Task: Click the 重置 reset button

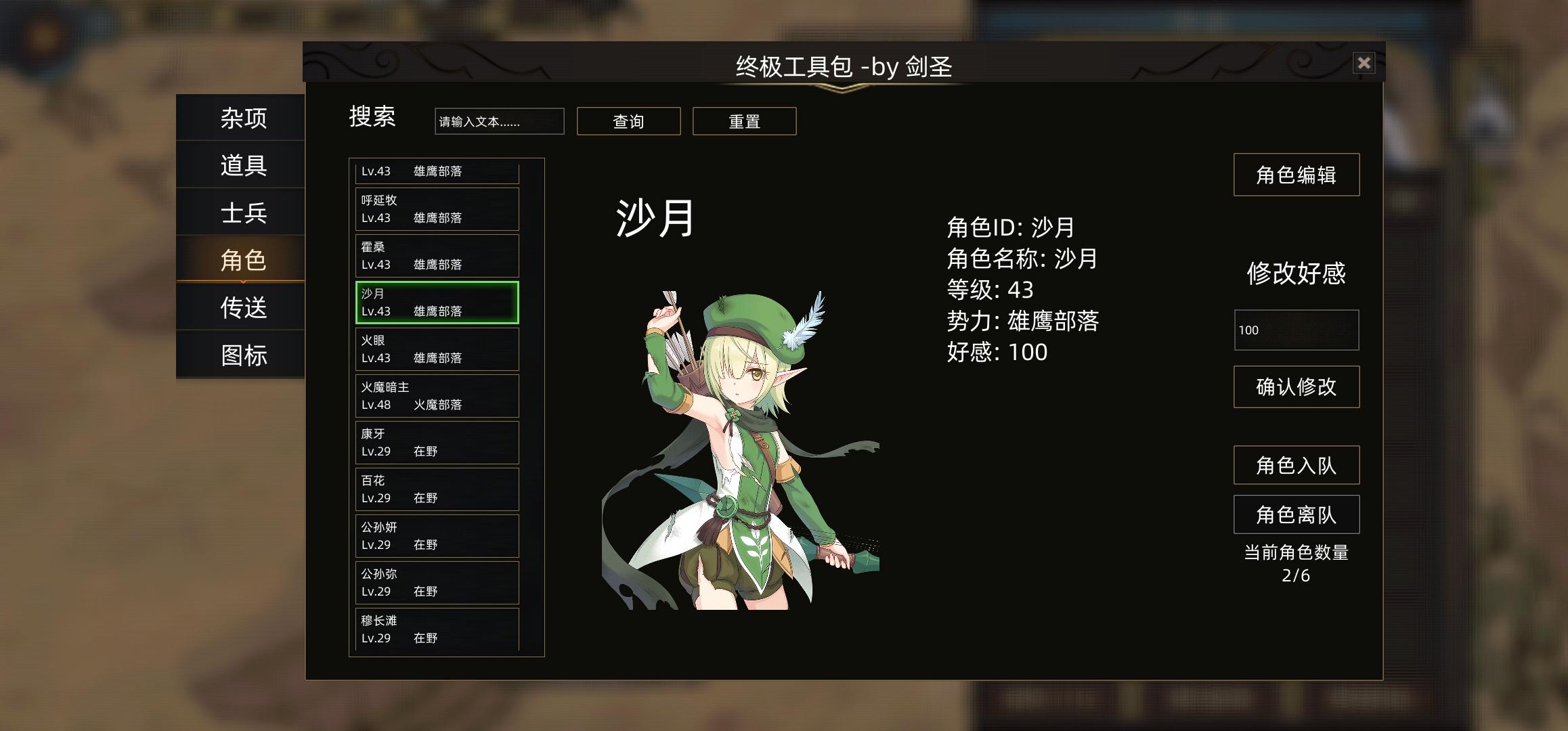Action: coord(744,121)
